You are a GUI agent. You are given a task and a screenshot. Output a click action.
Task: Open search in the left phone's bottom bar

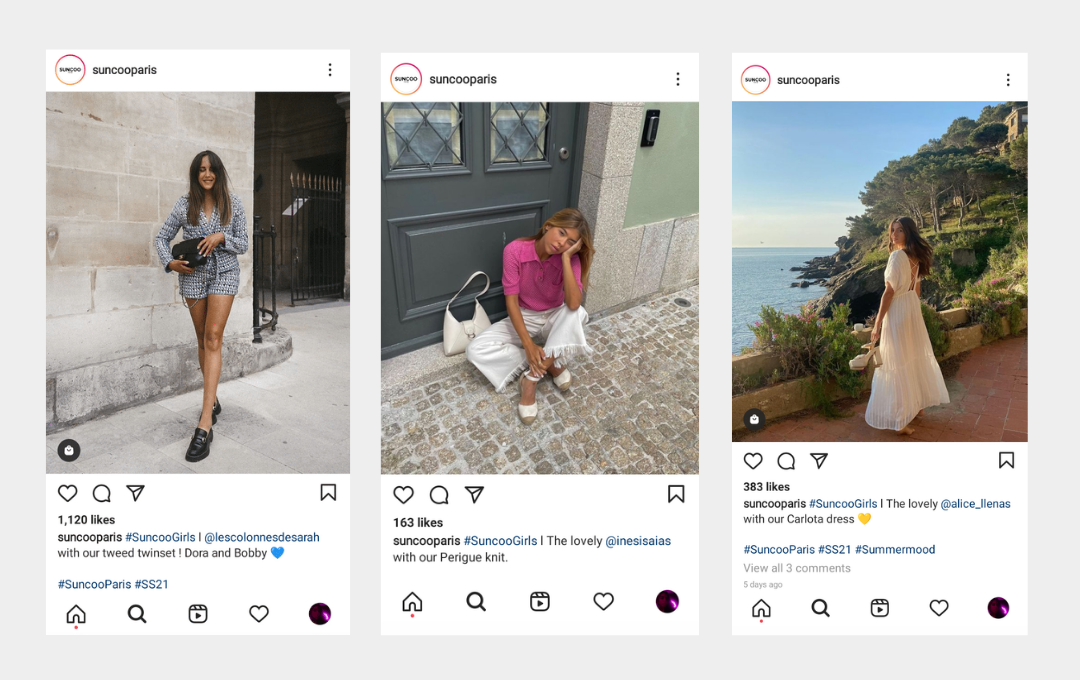tap(137, 613)
